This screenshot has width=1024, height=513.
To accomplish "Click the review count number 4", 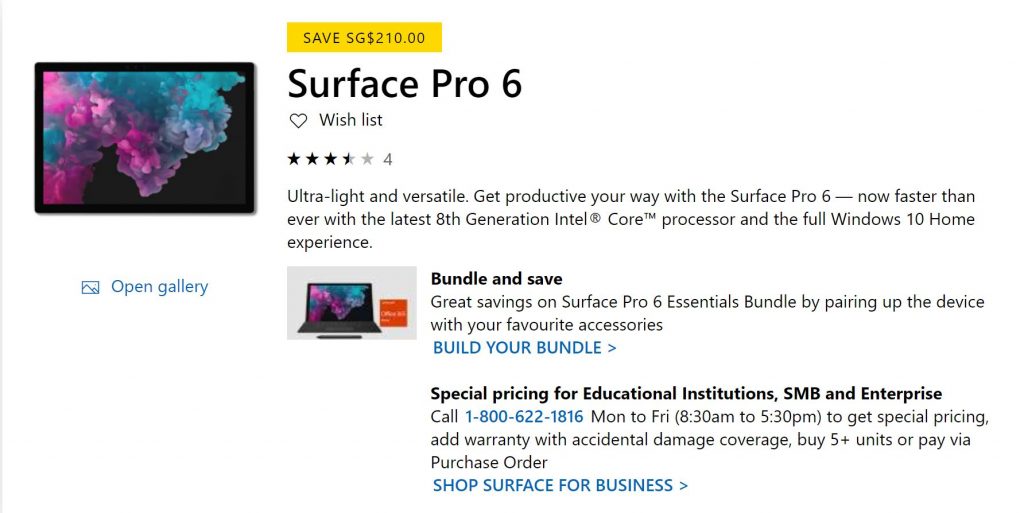I will (388, 159).
